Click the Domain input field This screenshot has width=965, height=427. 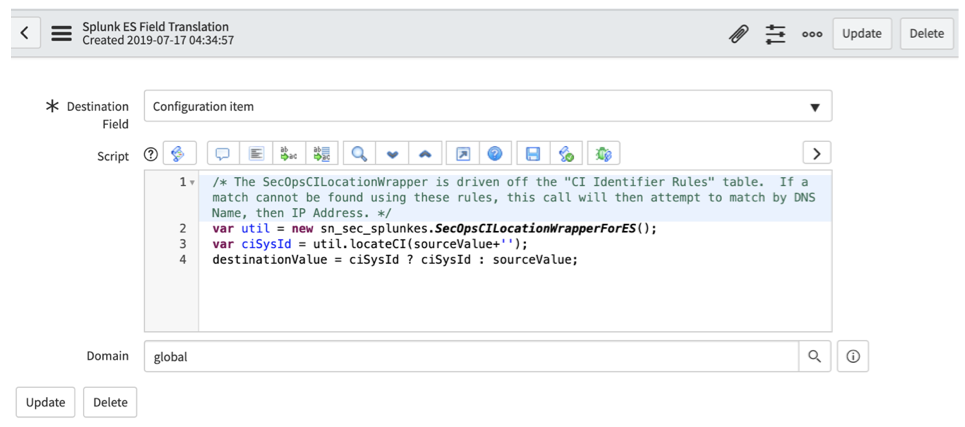[471, 356]
